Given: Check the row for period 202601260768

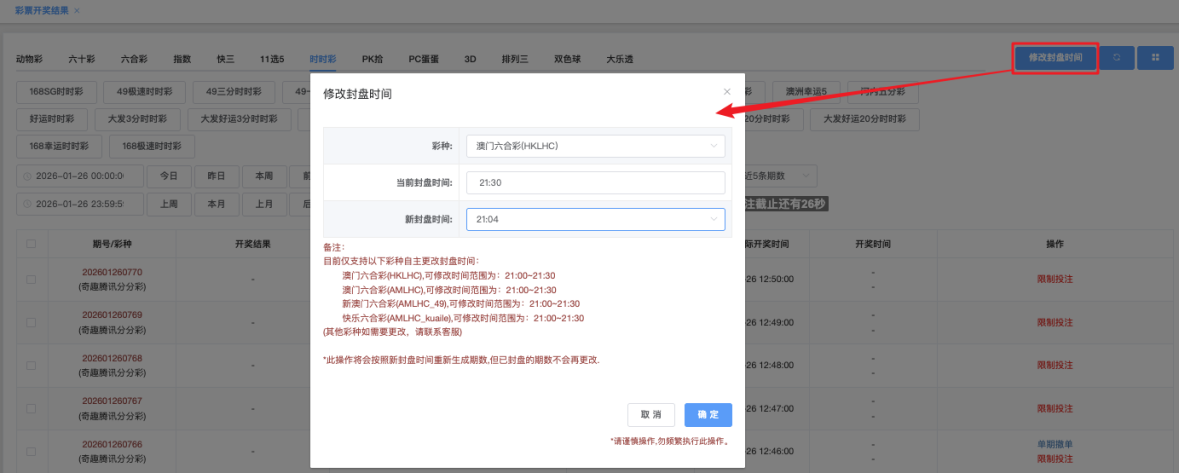Looking at the screenshot, I should pyautogui.click(x=31, y=365).
